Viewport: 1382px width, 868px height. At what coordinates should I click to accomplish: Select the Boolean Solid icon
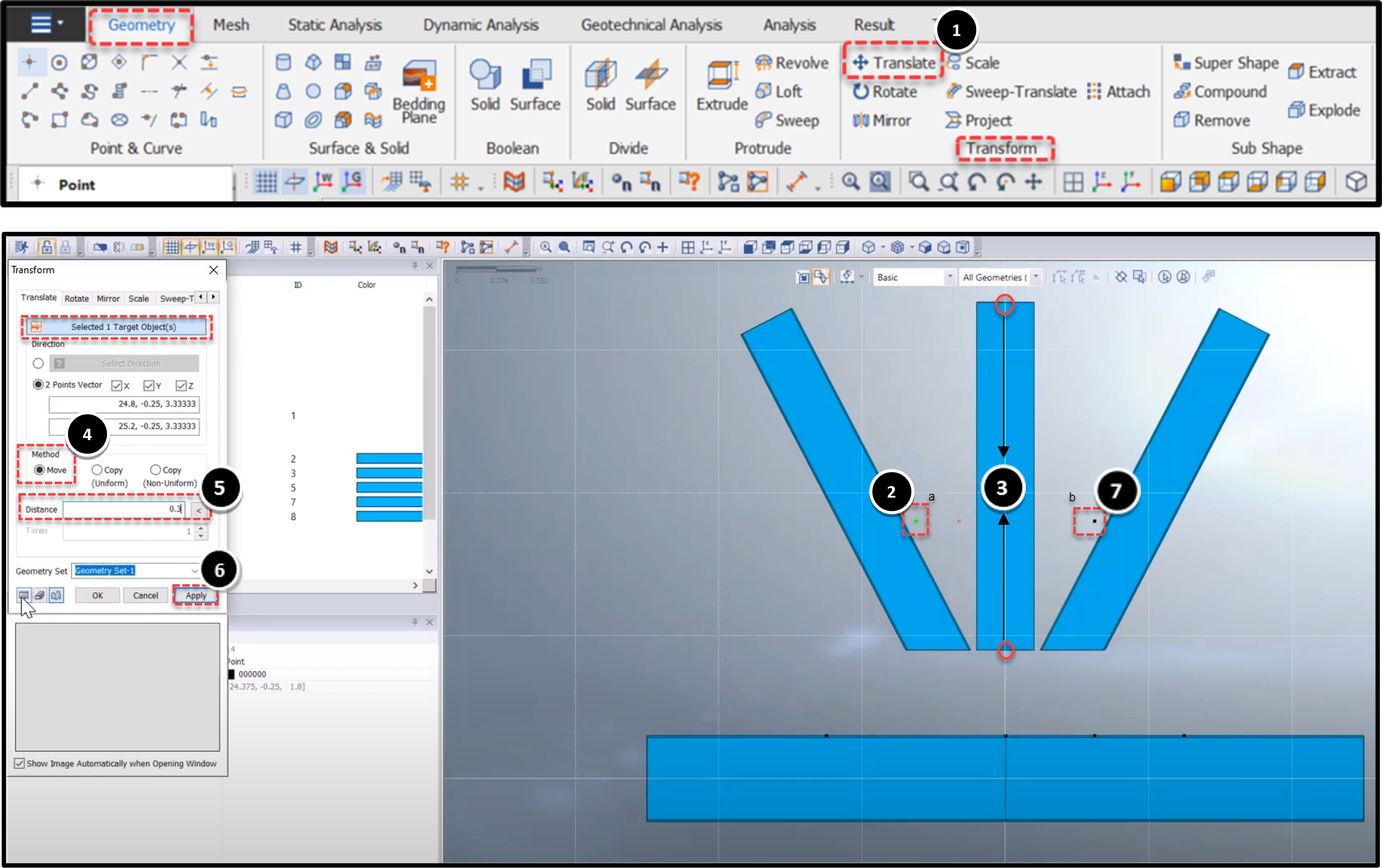(x=485, y=85)
